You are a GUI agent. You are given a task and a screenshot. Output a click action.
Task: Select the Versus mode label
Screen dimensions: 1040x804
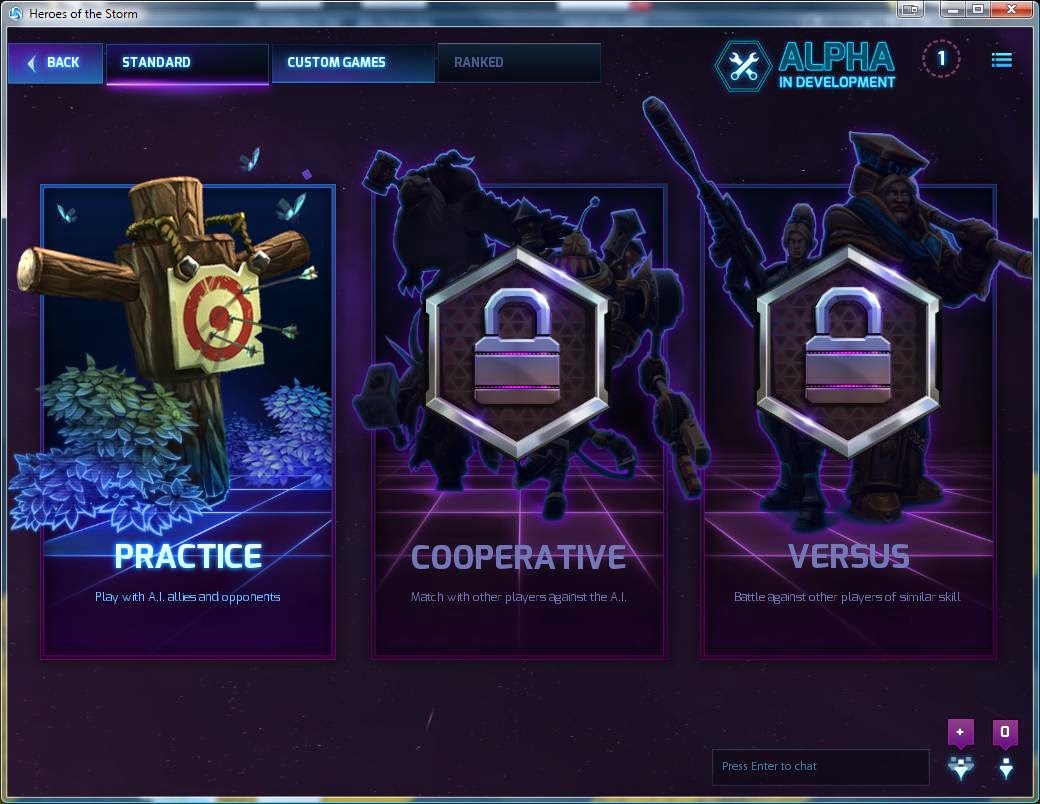click(848, 556)
